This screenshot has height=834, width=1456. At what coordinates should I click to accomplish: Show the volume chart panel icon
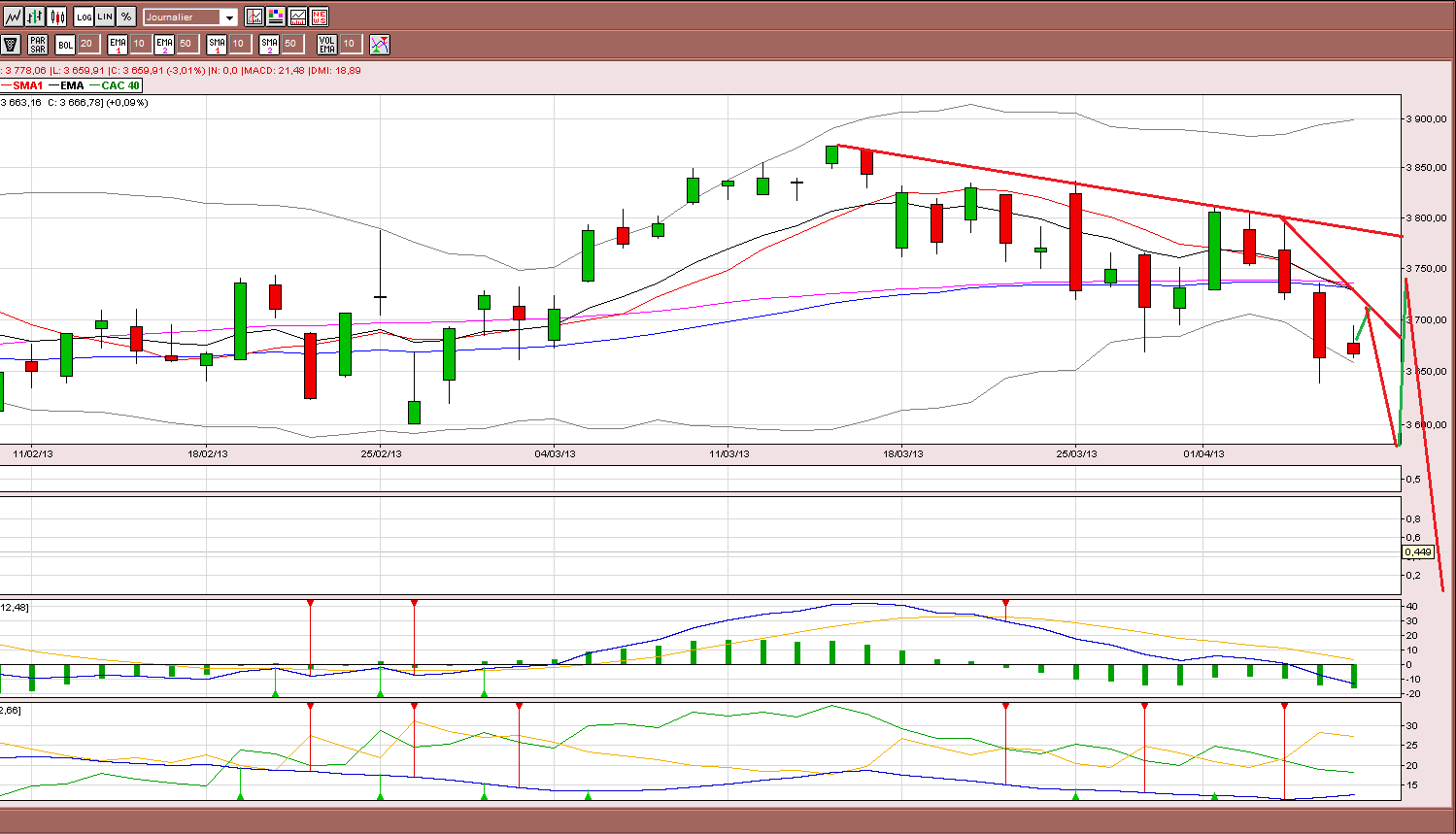click(x=297, y=17)
